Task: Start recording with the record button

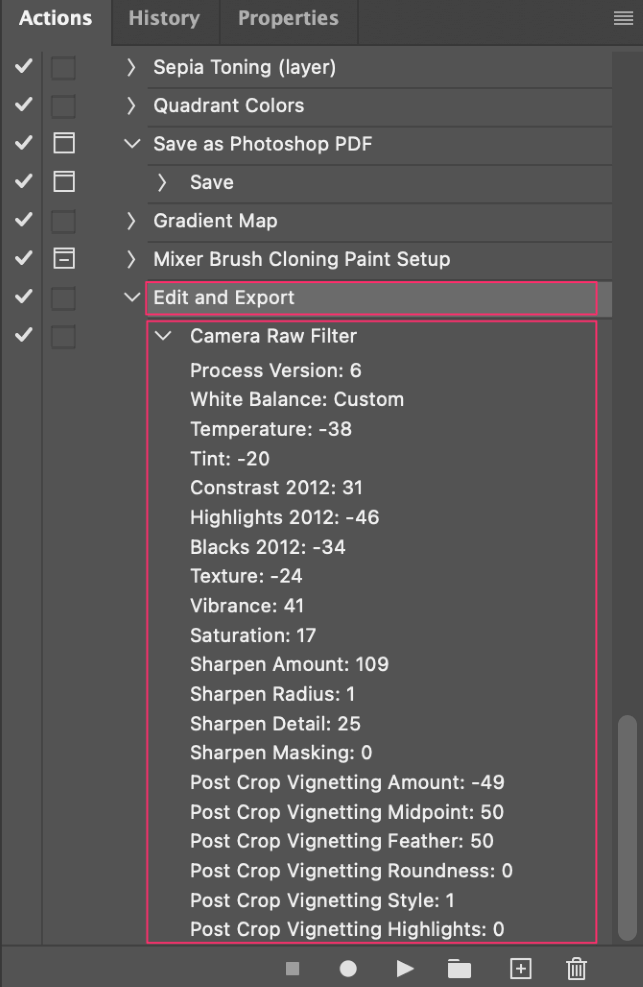Action: (x=348, y=968)
